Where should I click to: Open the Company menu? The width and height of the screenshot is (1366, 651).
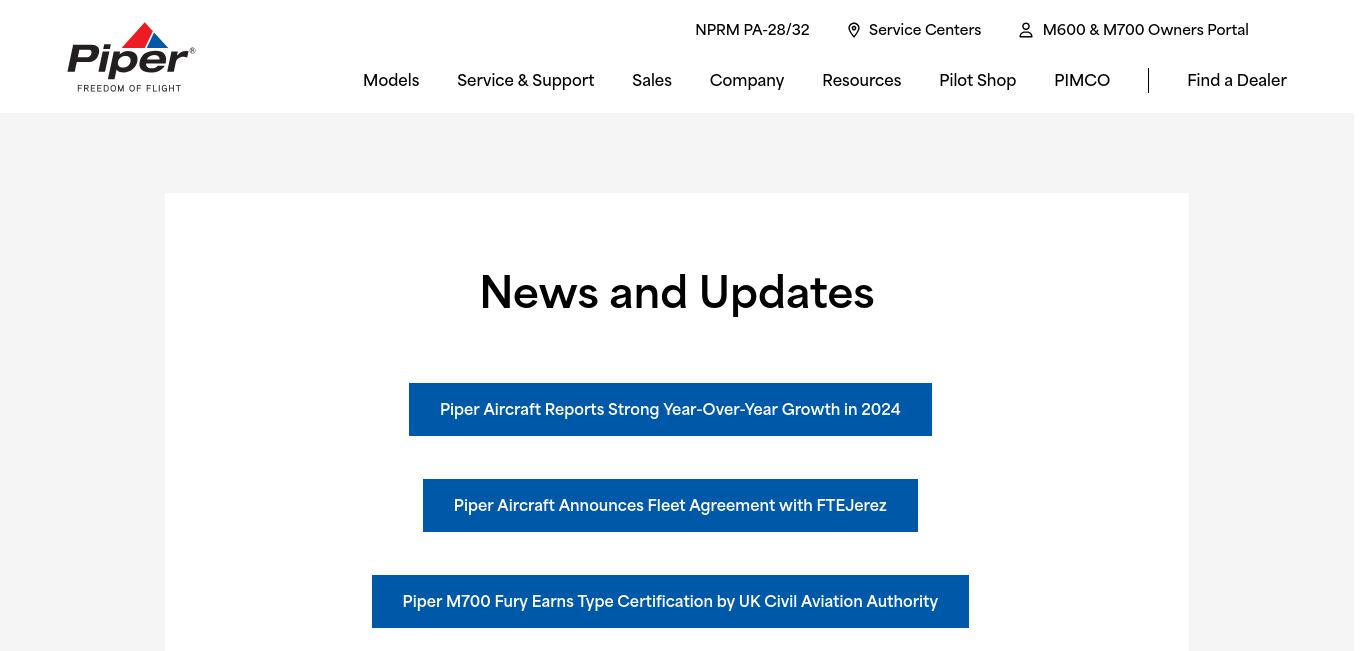(747, 80)
